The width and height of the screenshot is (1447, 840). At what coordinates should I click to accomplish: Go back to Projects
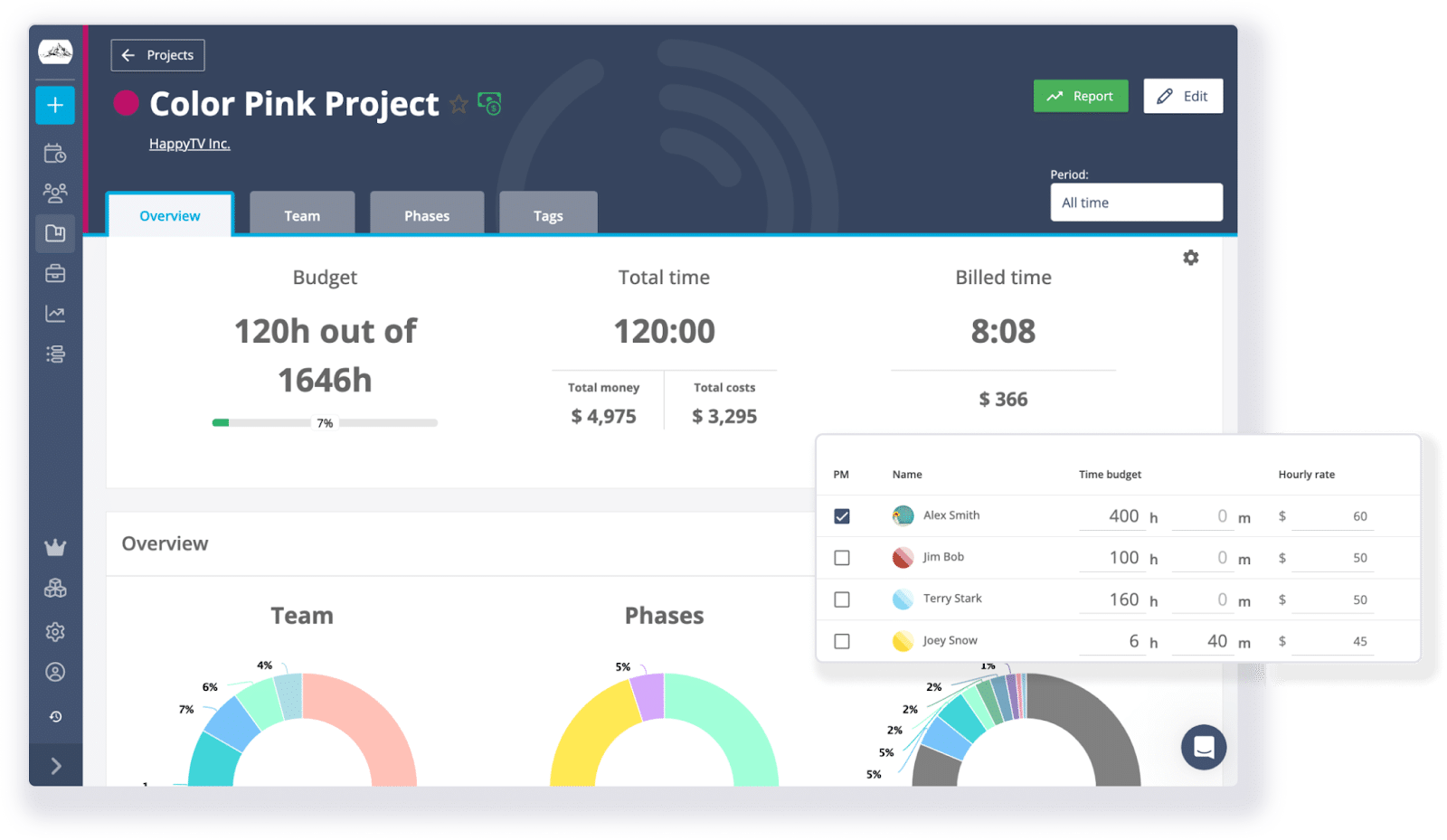157,55
